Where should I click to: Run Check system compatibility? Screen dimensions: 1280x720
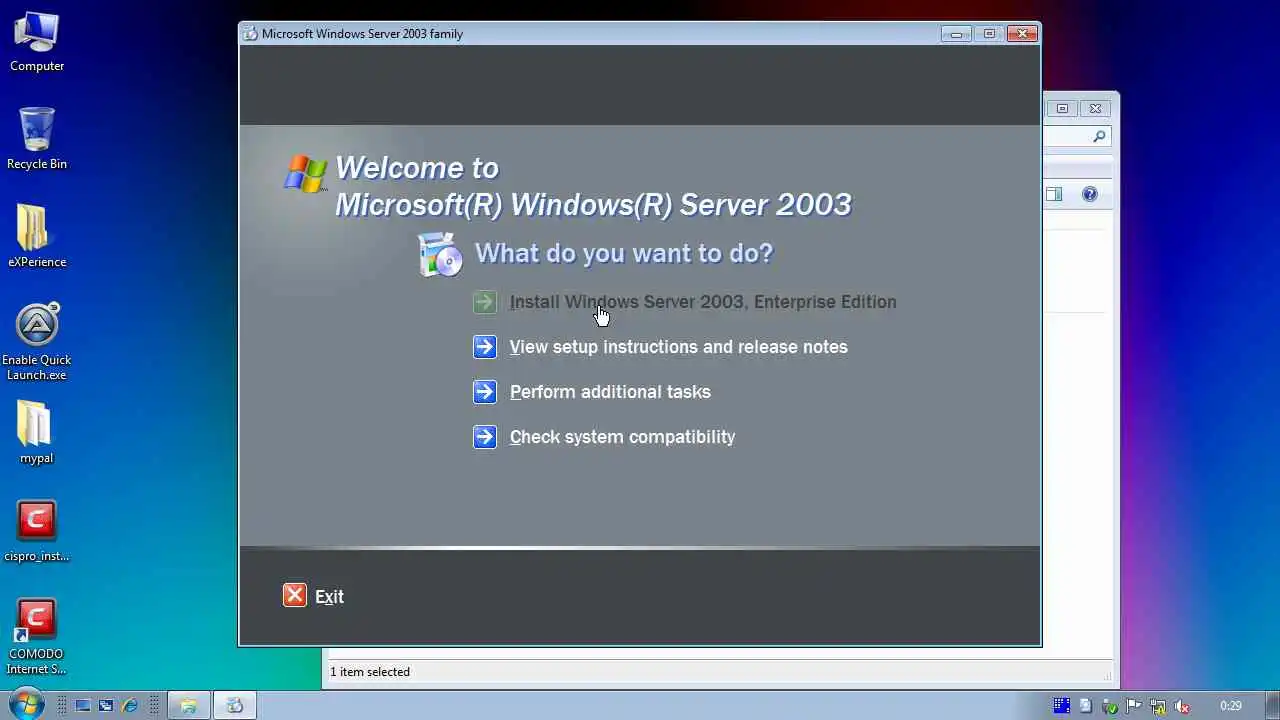click(x=622, y=437)
